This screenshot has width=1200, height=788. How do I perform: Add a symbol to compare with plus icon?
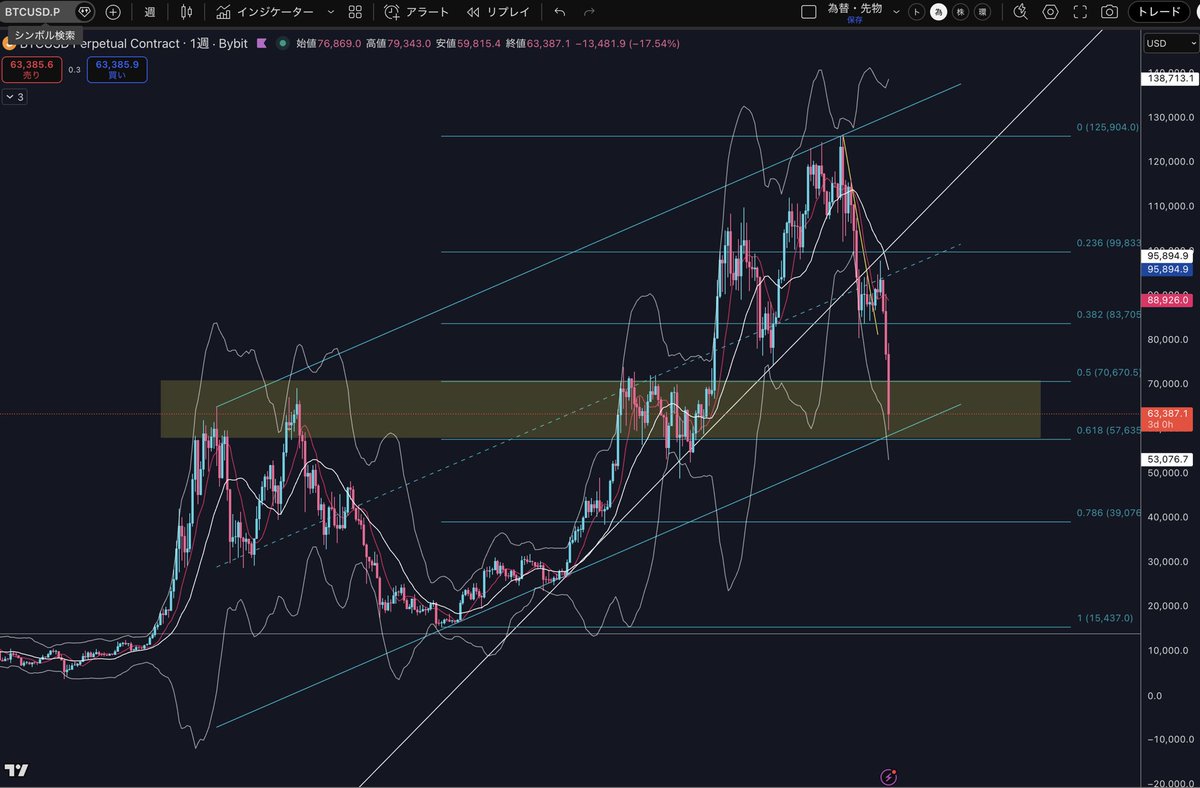[x=113, y=12]
